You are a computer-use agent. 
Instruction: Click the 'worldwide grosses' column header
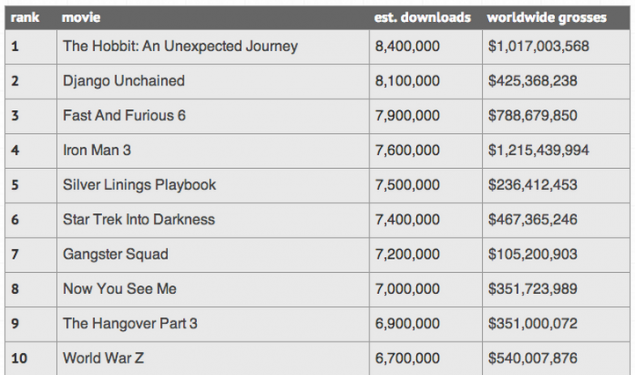click(x=547, y=18)
